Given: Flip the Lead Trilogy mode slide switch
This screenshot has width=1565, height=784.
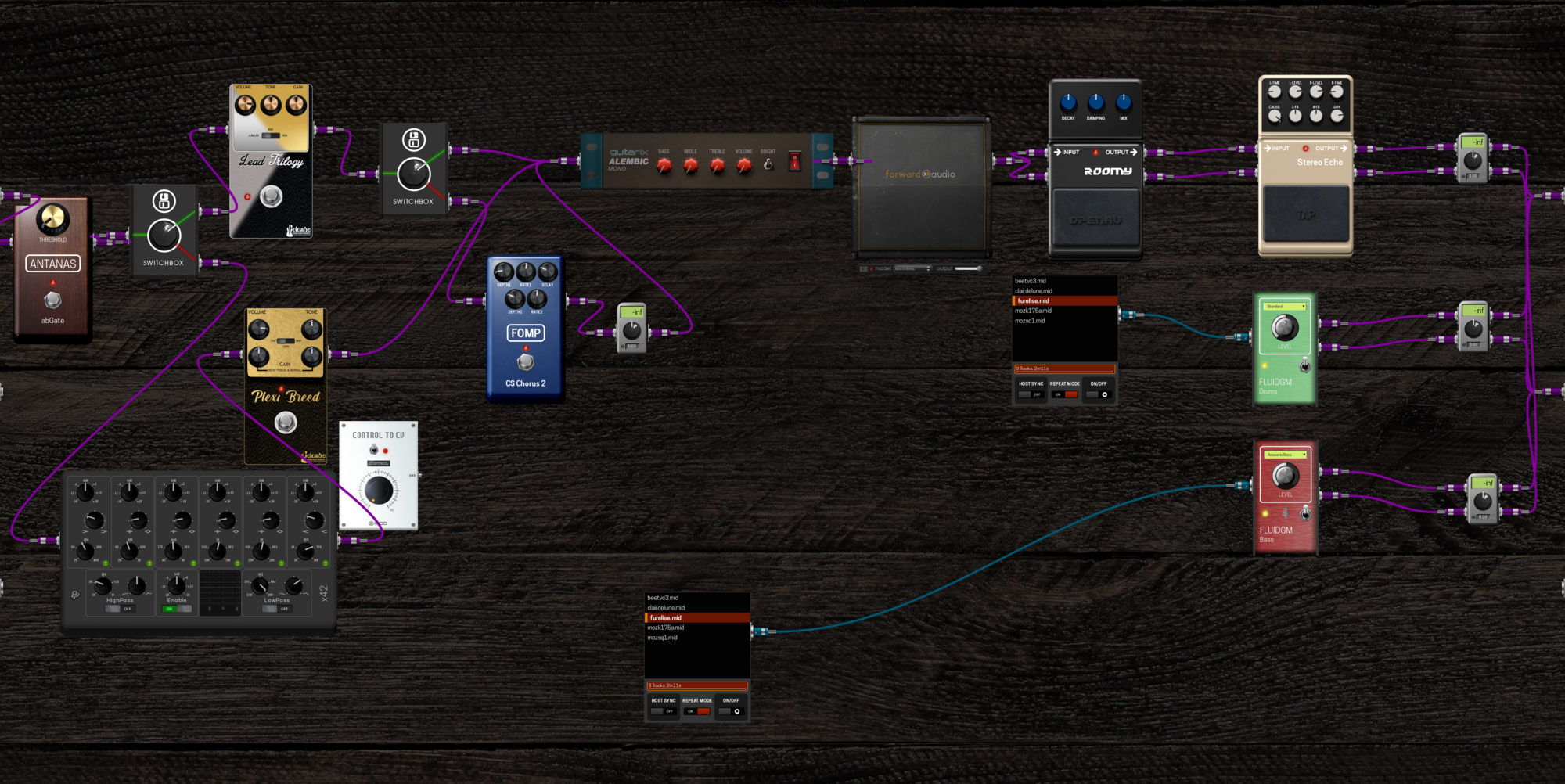Looking at the screenshot, I should [x=270, y=135].
